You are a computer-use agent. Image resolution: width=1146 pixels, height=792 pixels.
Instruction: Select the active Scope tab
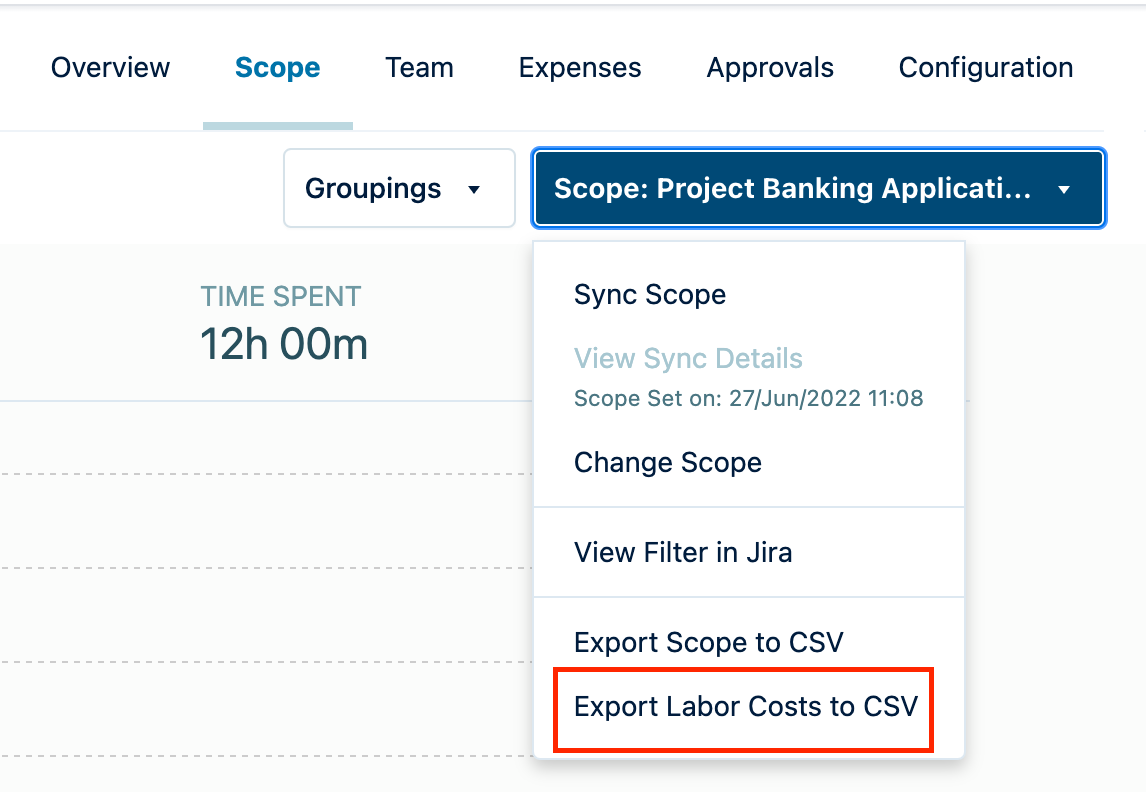(278, 68)
